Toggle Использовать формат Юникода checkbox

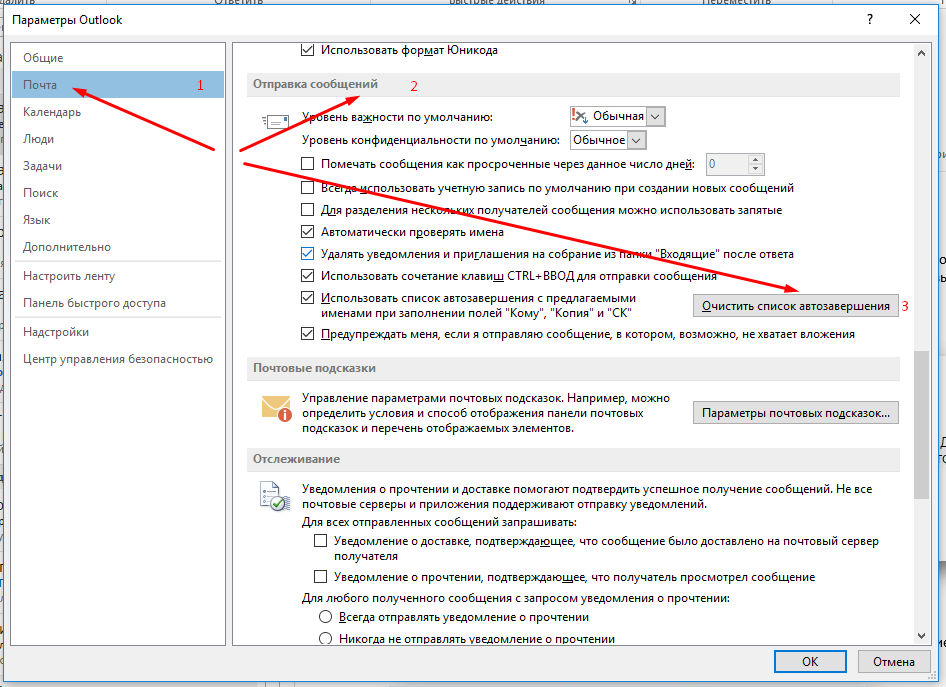coord(308,50)
